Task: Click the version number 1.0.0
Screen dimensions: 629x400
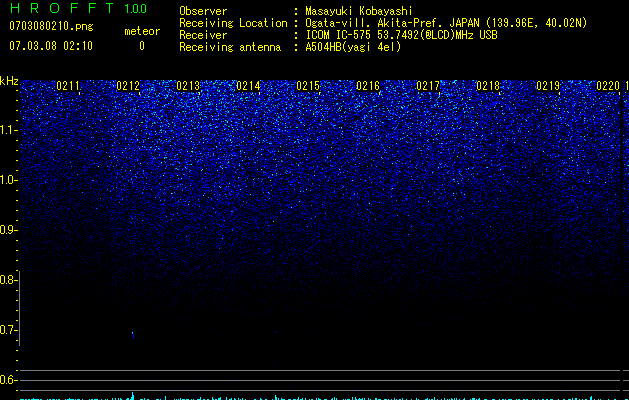Action: pyautogui.click(x=136, y=8)
